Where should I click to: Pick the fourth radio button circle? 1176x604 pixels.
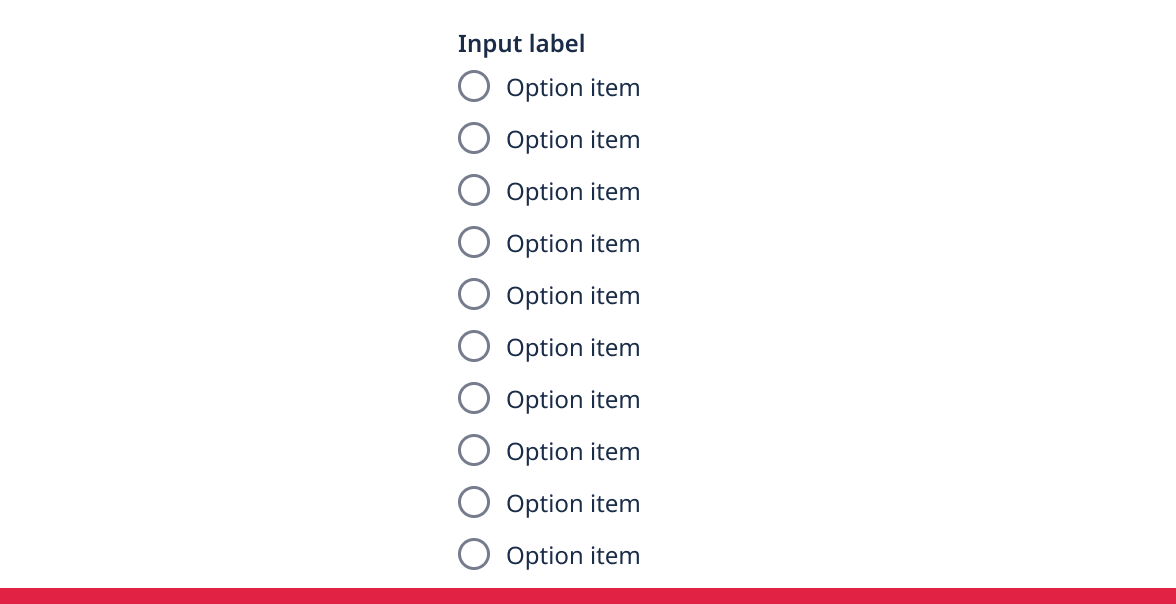(x=474, y=242)
